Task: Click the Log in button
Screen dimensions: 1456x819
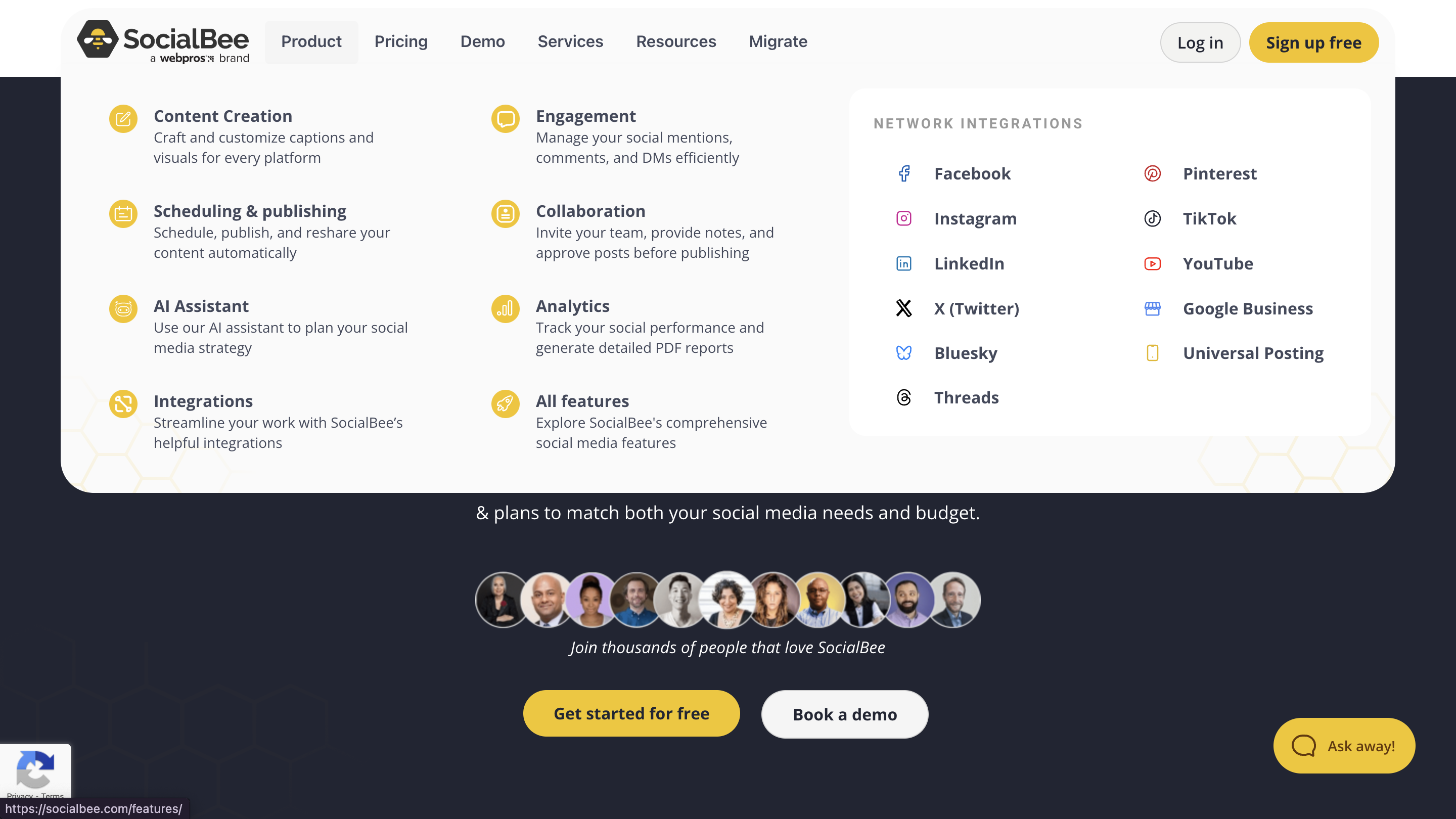Action: (x=1200, y=42)
